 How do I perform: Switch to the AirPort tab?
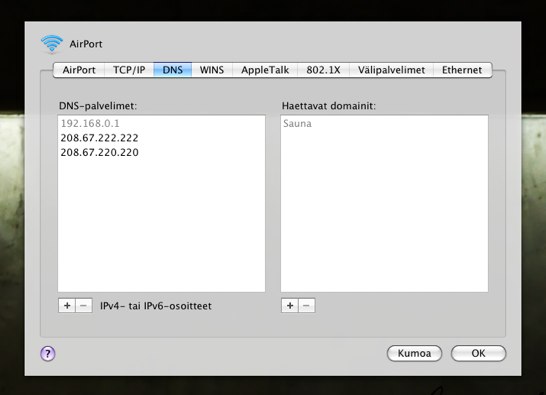[x=79, y=70]
